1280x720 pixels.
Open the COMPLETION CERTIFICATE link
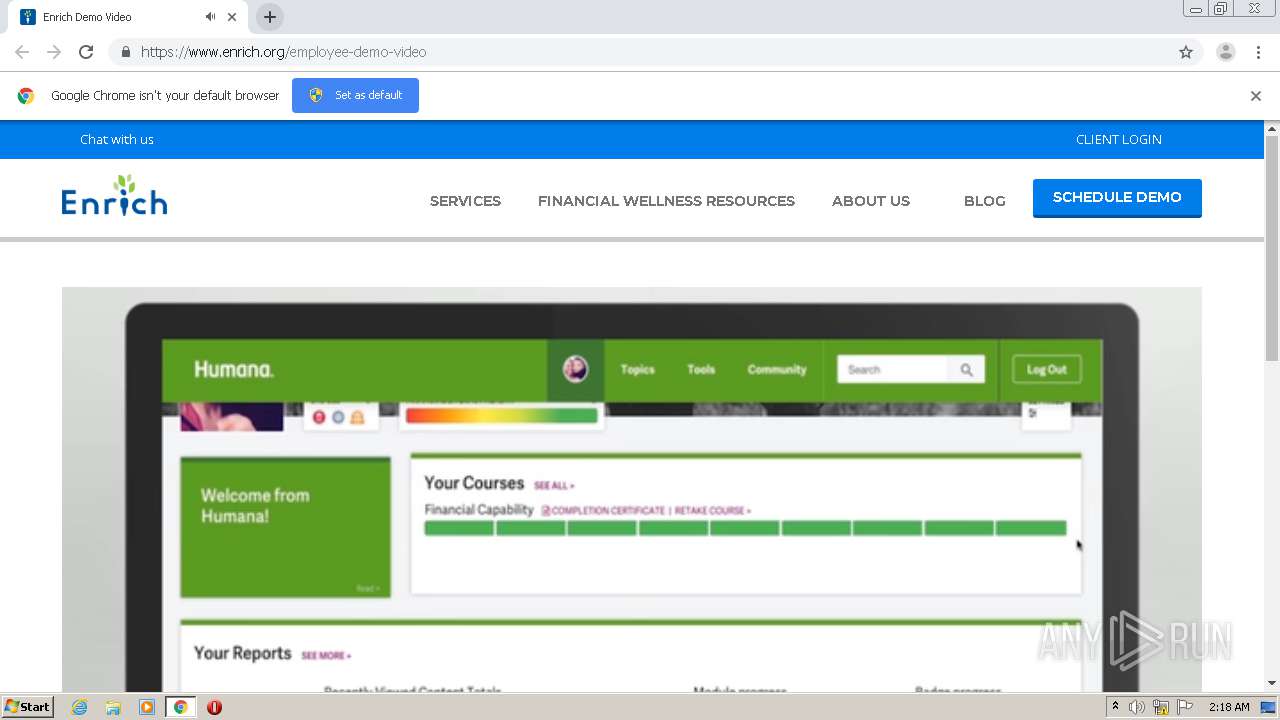(604, 511)
